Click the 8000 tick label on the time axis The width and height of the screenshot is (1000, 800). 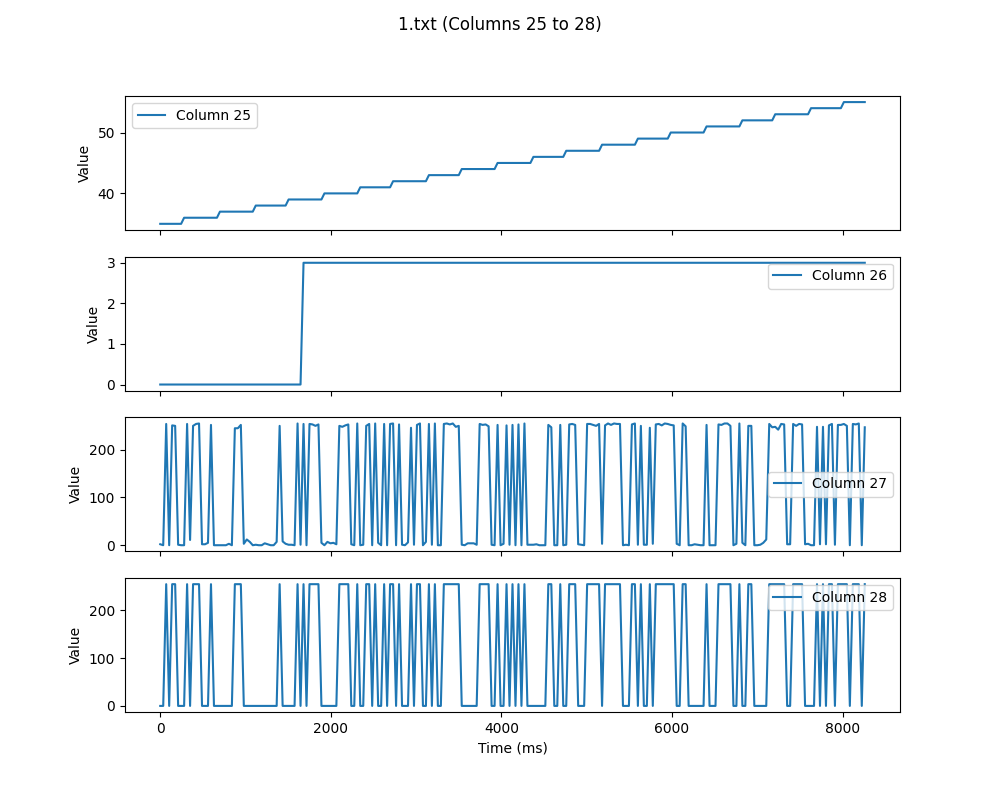coord(842,728)
